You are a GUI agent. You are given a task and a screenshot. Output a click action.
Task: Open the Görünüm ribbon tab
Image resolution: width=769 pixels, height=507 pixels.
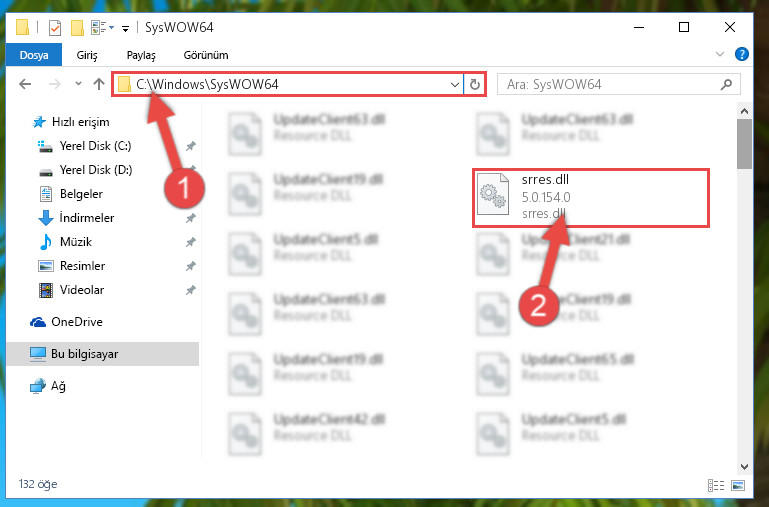pyautogui.click(x=206, y=55)
